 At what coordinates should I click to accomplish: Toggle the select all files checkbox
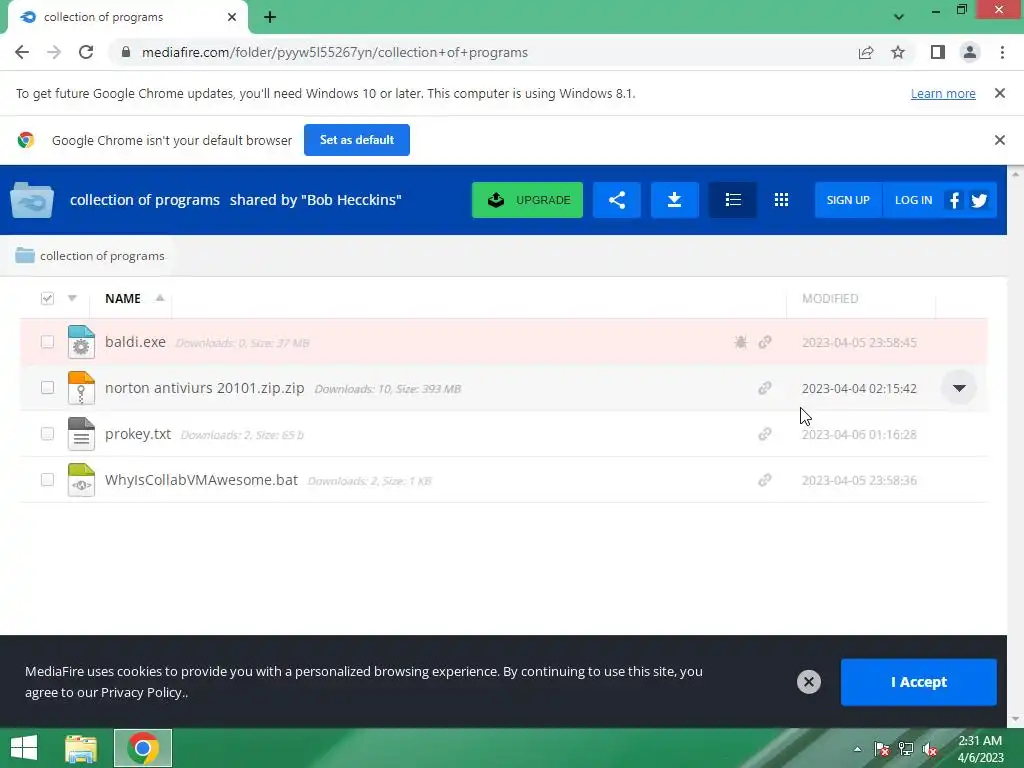click(47, 298)
